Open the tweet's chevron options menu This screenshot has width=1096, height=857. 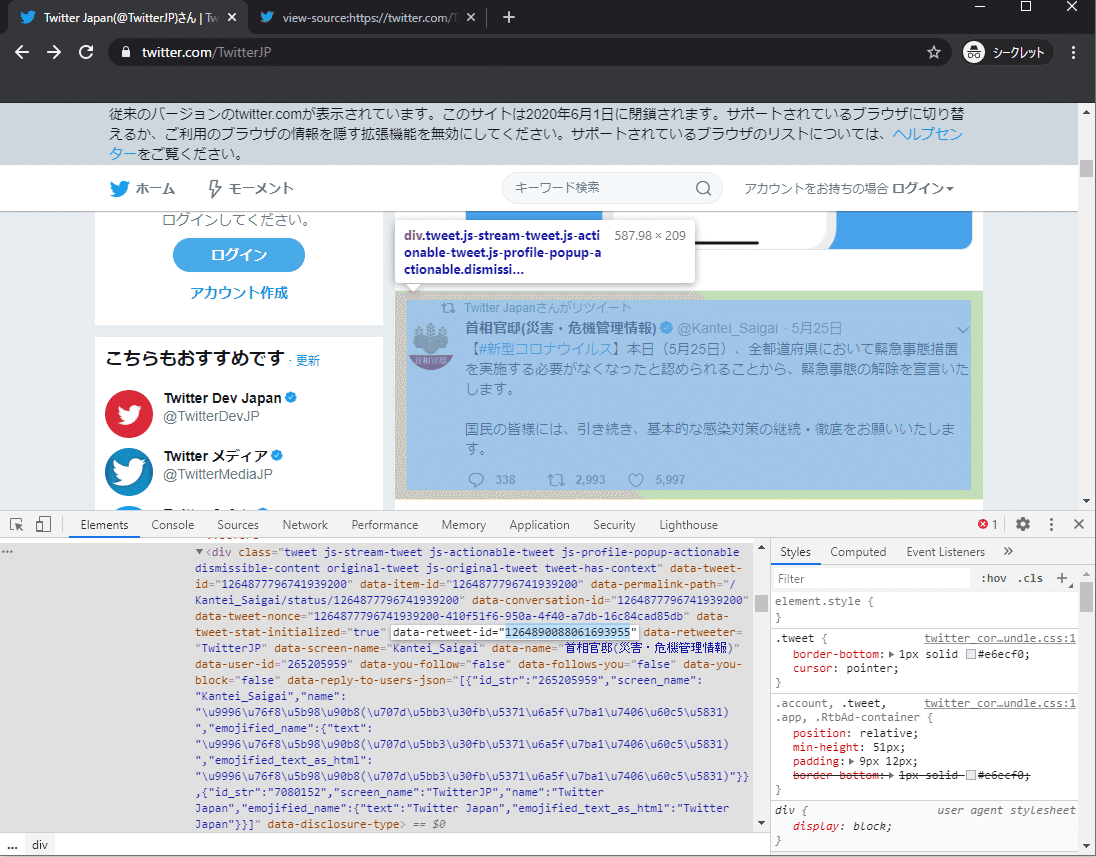[962, 329]
